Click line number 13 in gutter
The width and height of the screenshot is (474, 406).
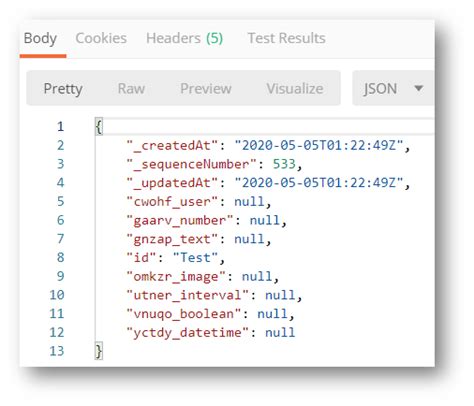click(57, 351)
